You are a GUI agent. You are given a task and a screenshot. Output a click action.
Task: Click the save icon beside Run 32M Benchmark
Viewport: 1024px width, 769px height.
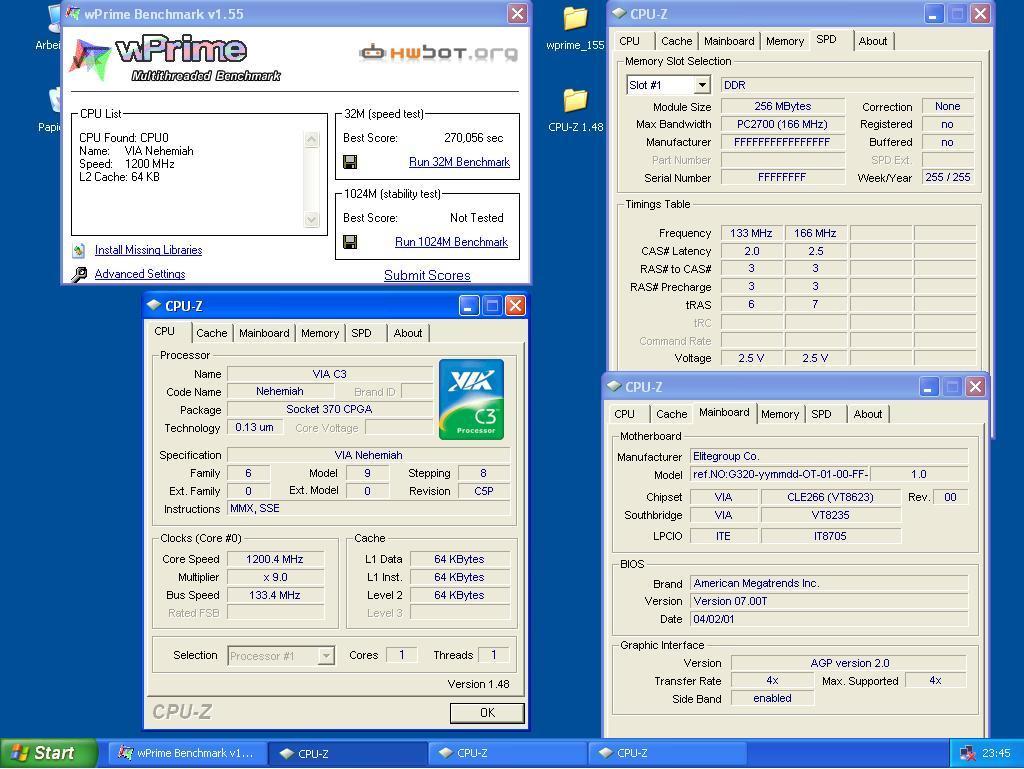coord(350,162)
